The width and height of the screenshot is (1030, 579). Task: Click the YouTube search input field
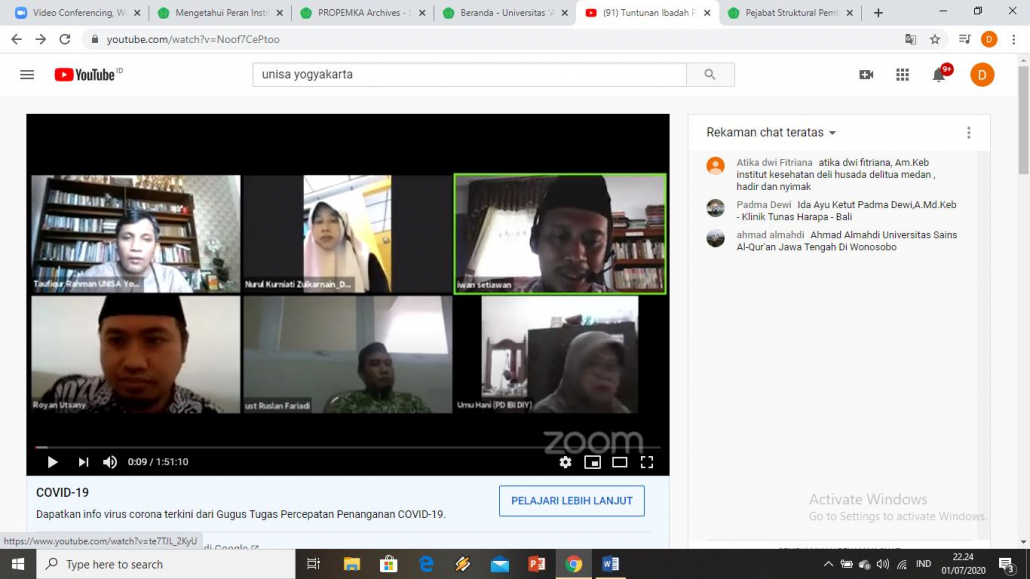tap(469, 75)
